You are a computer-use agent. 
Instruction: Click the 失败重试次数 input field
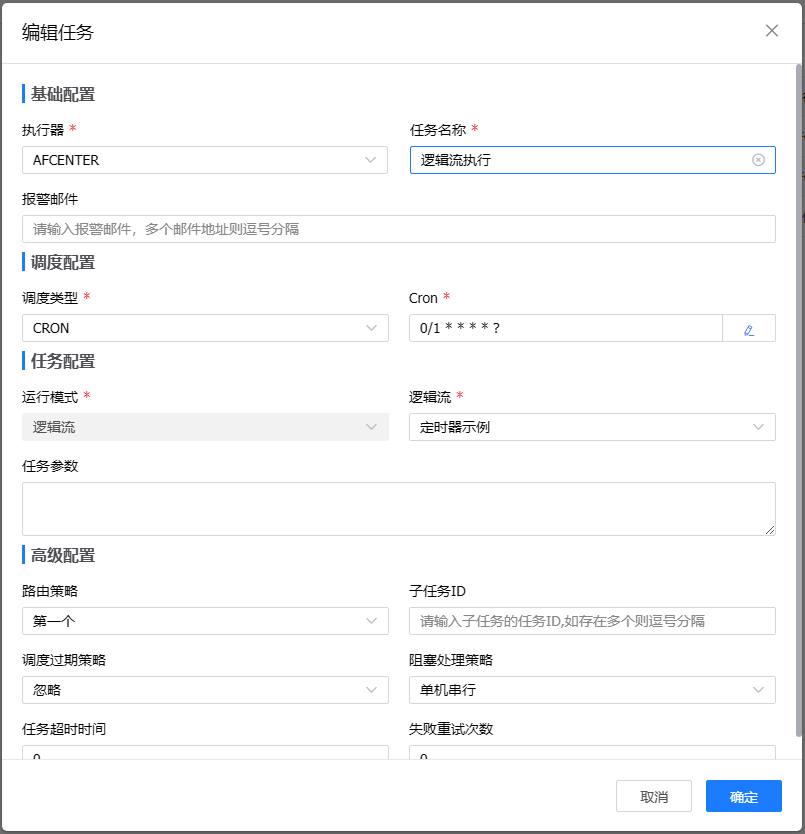tap(592, 753)
